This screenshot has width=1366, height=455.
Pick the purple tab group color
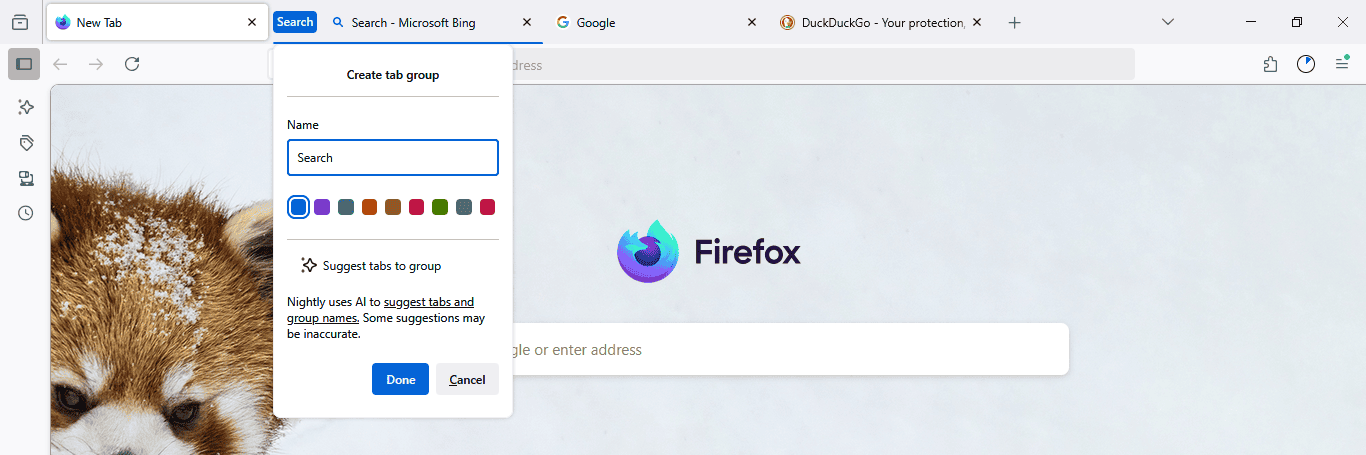pos(322,207)
